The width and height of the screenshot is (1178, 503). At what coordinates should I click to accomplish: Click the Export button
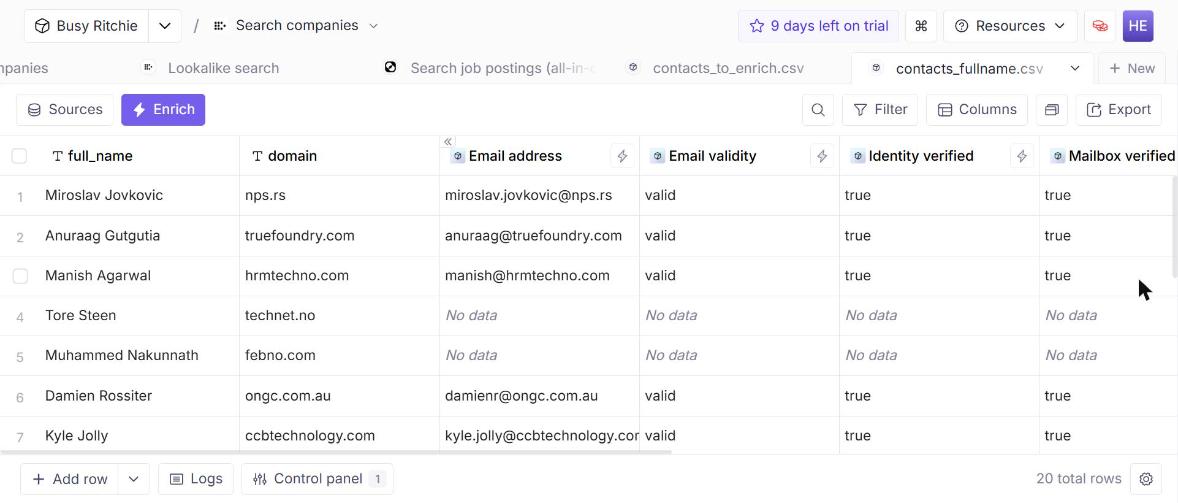1119,110
